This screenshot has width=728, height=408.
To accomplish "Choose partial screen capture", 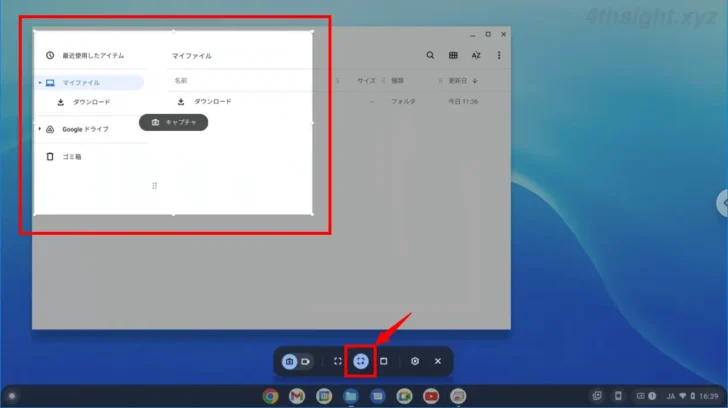I will tap(361, 361).
